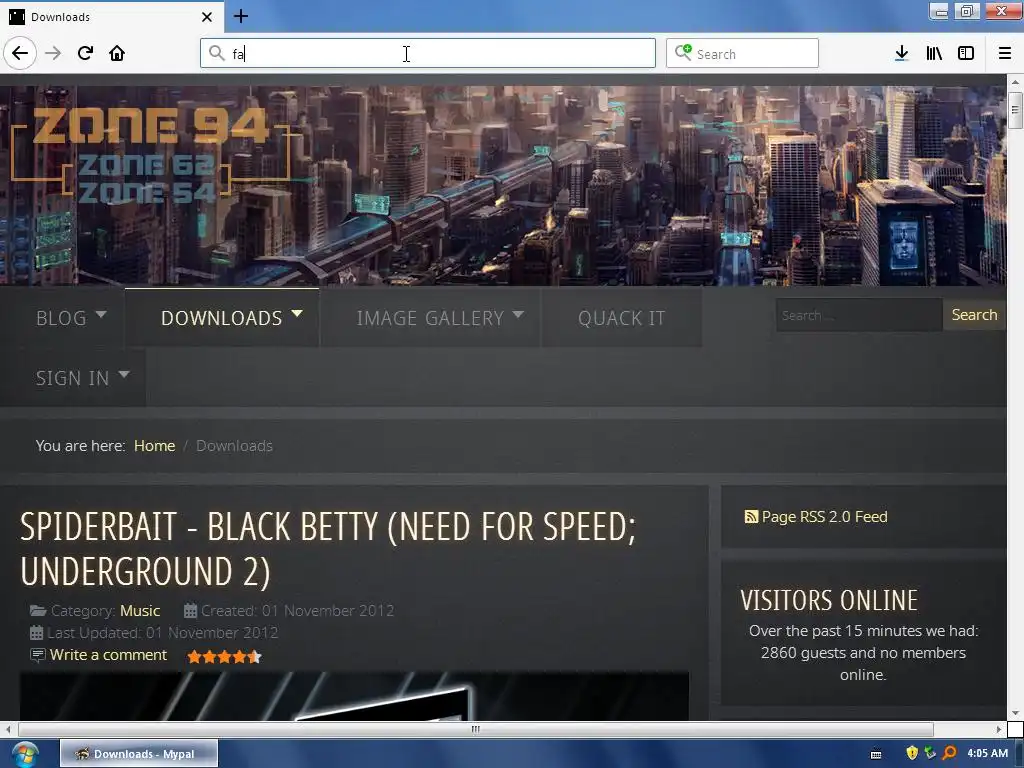The height and width of the screenshot is (768, 1024).
Task: Select the Downloads browser tab
Action: (x=111, y=17)
